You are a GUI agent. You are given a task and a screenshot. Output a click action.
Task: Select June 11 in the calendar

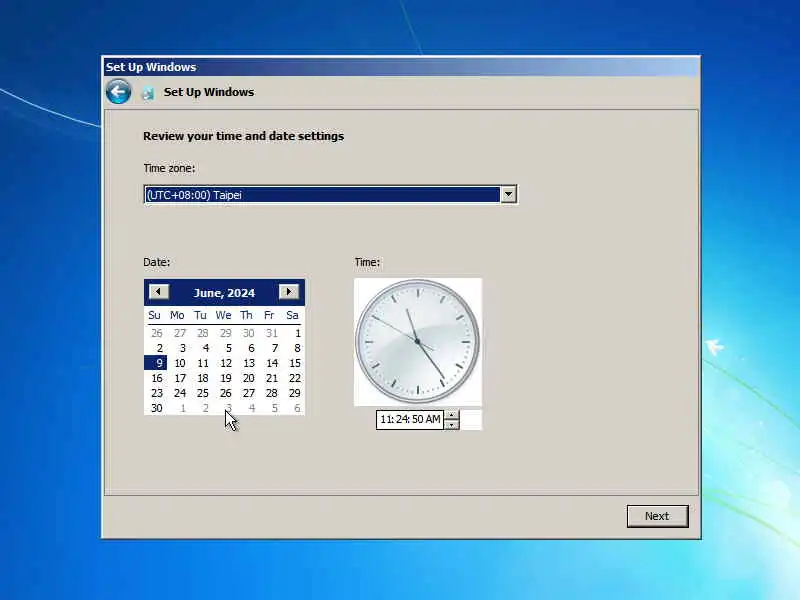tap(203, 363)
